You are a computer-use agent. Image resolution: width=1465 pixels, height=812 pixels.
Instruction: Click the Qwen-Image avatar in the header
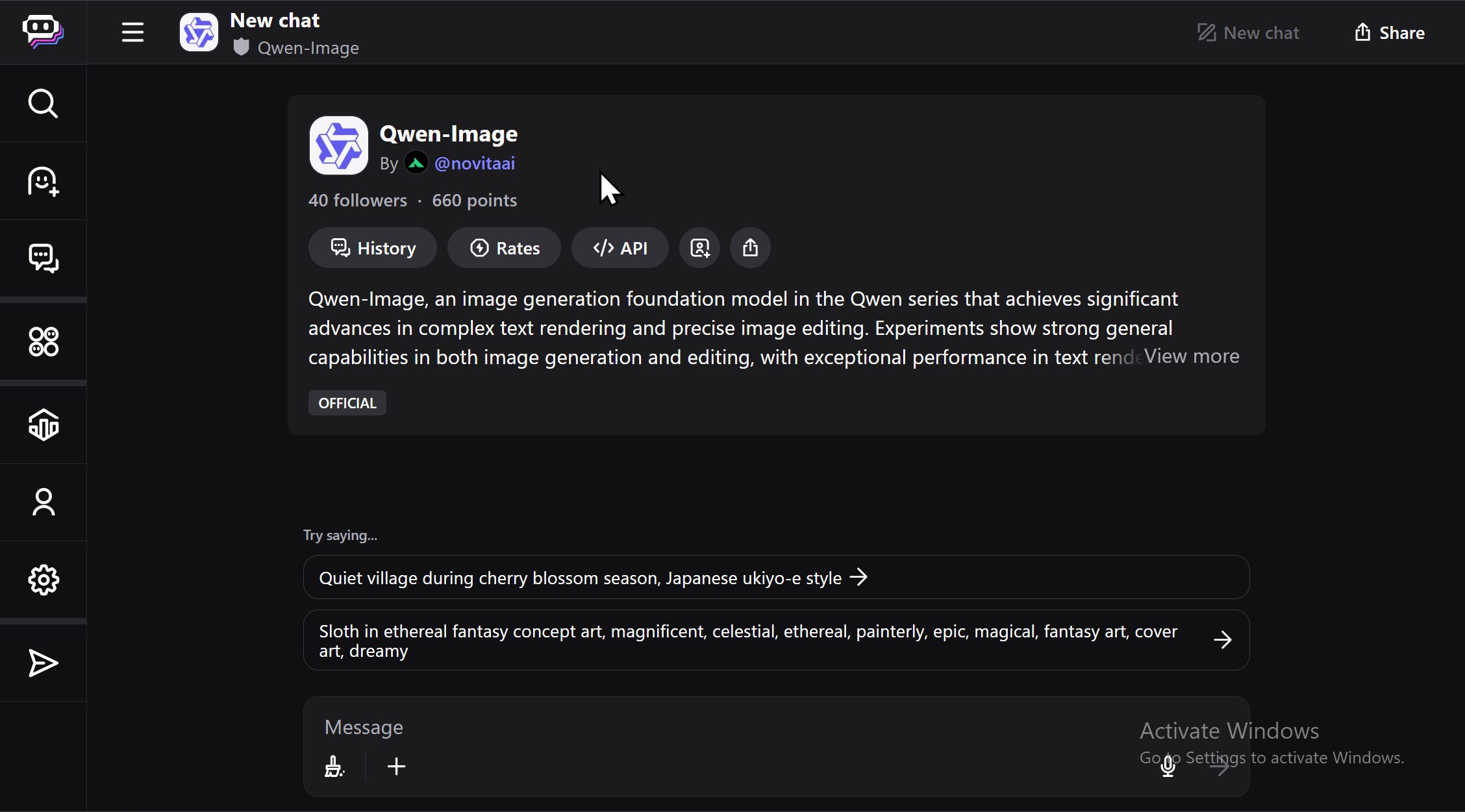point(199,32)
